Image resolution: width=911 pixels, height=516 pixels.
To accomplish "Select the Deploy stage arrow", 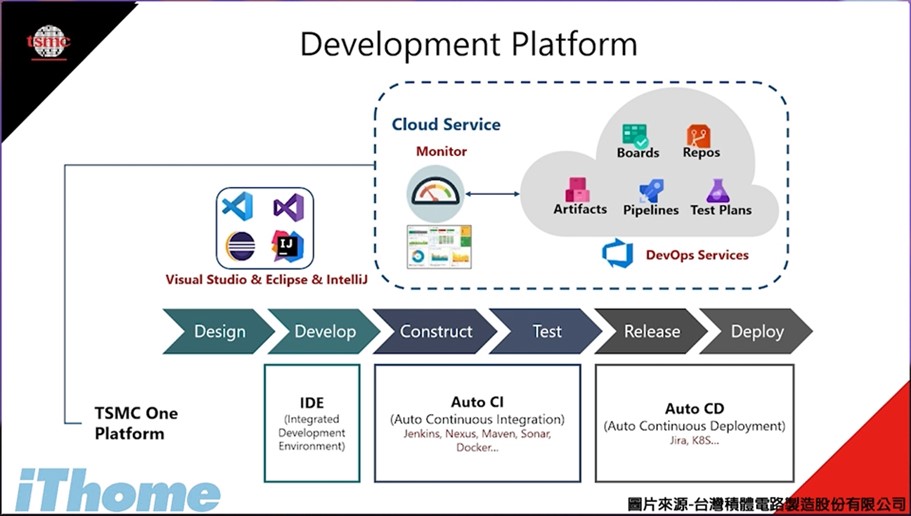I will click(756, 331).
